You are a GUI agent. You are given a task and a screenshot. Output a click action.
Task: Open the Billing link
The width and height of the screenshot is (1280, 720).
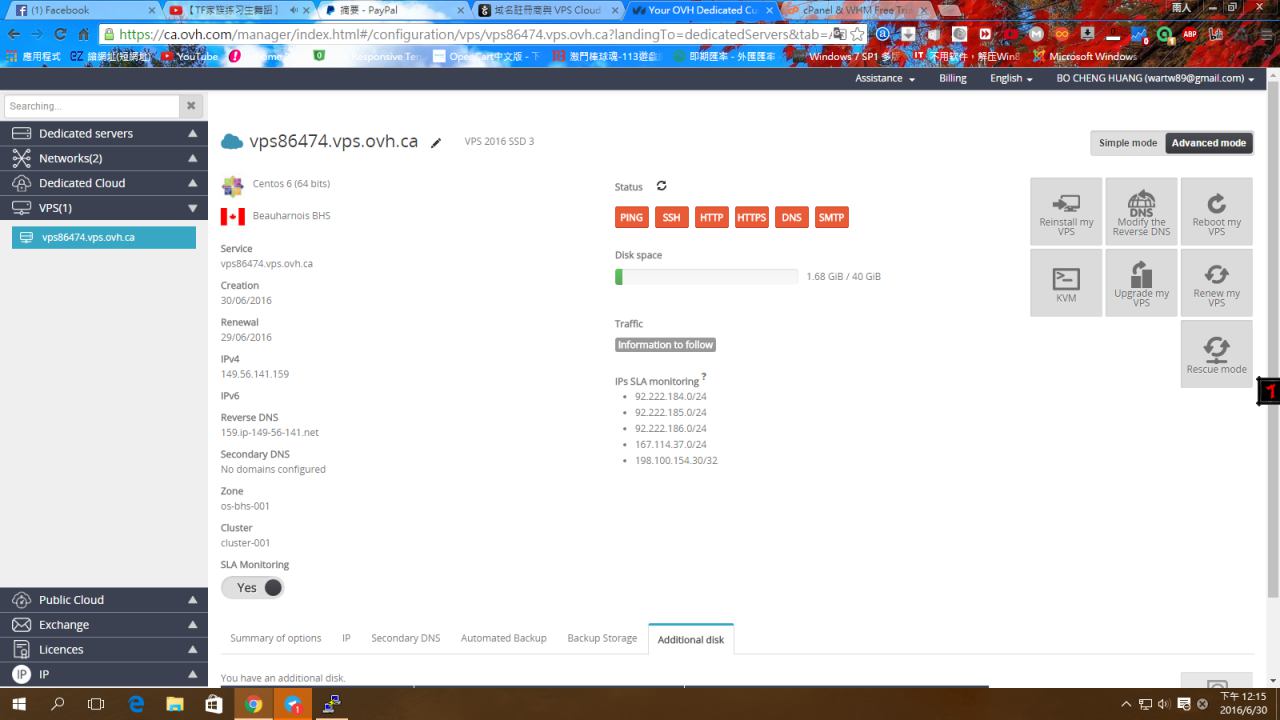[953, 78]
